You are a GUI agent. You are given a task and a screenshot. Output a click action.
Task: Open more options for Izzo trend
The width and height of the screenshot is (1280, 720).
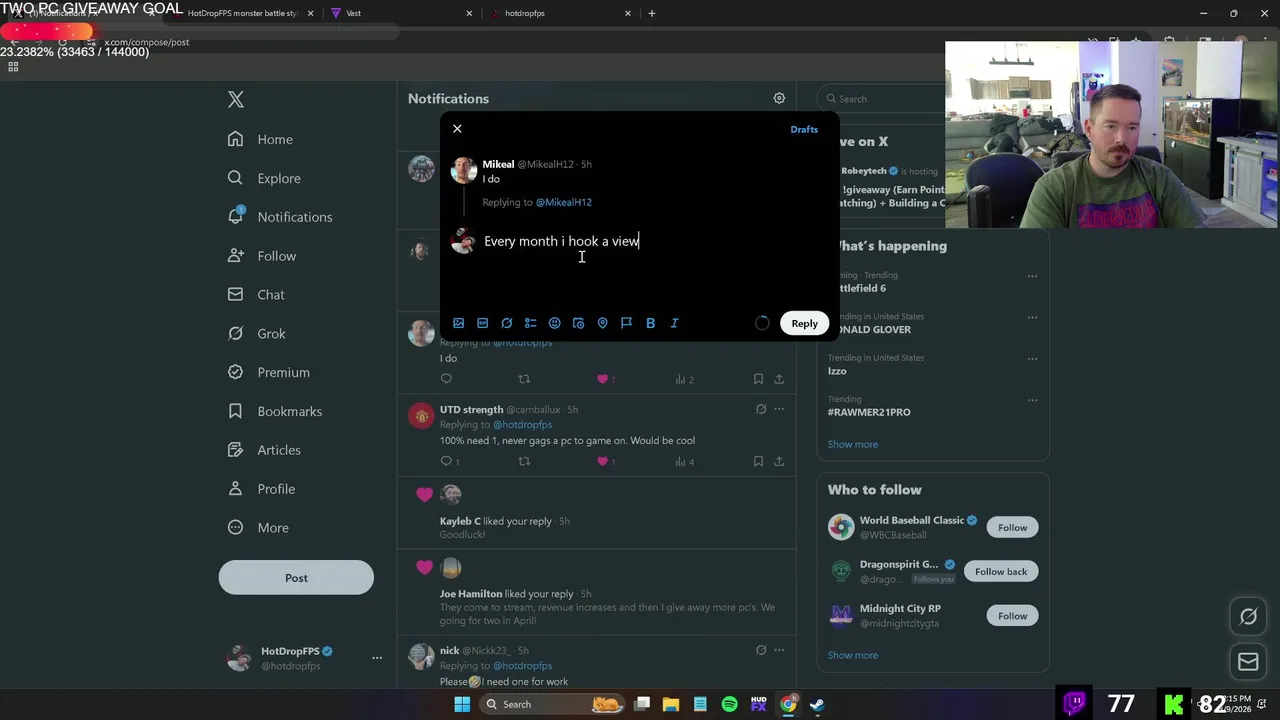pos(1032,358)
